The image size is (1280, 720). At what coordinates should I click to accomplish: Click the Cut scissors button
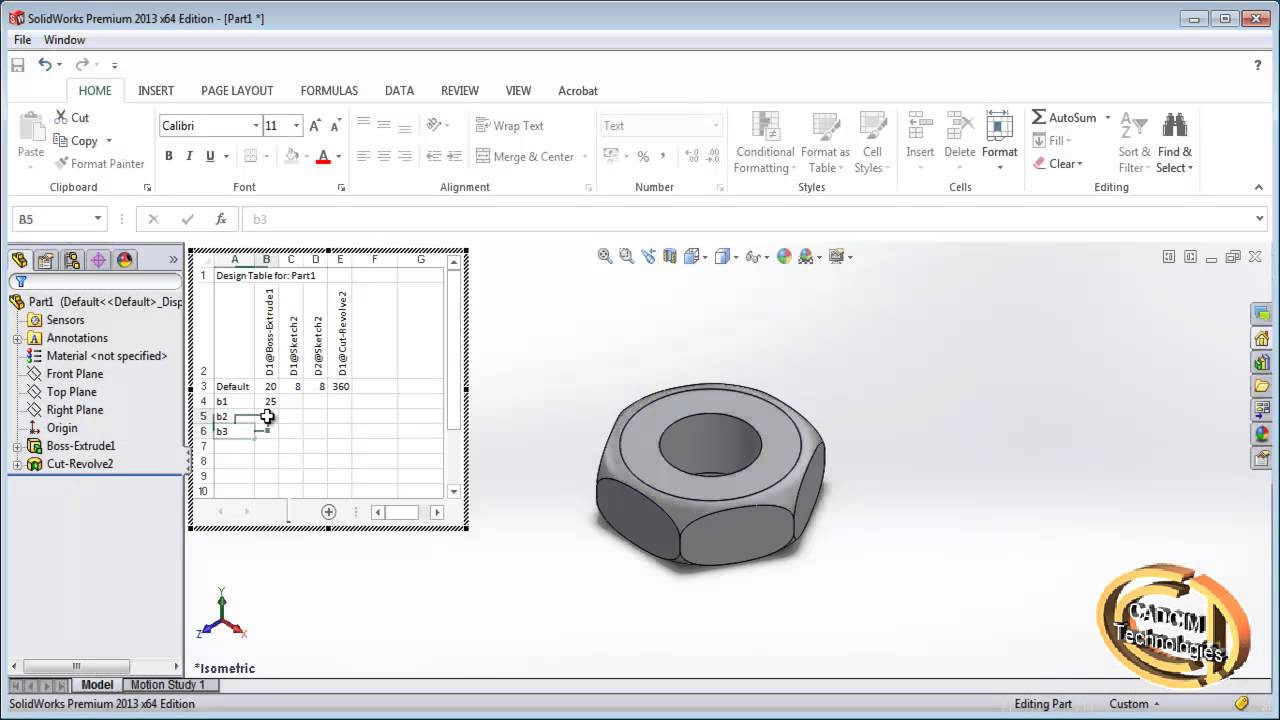coord(72,117)
